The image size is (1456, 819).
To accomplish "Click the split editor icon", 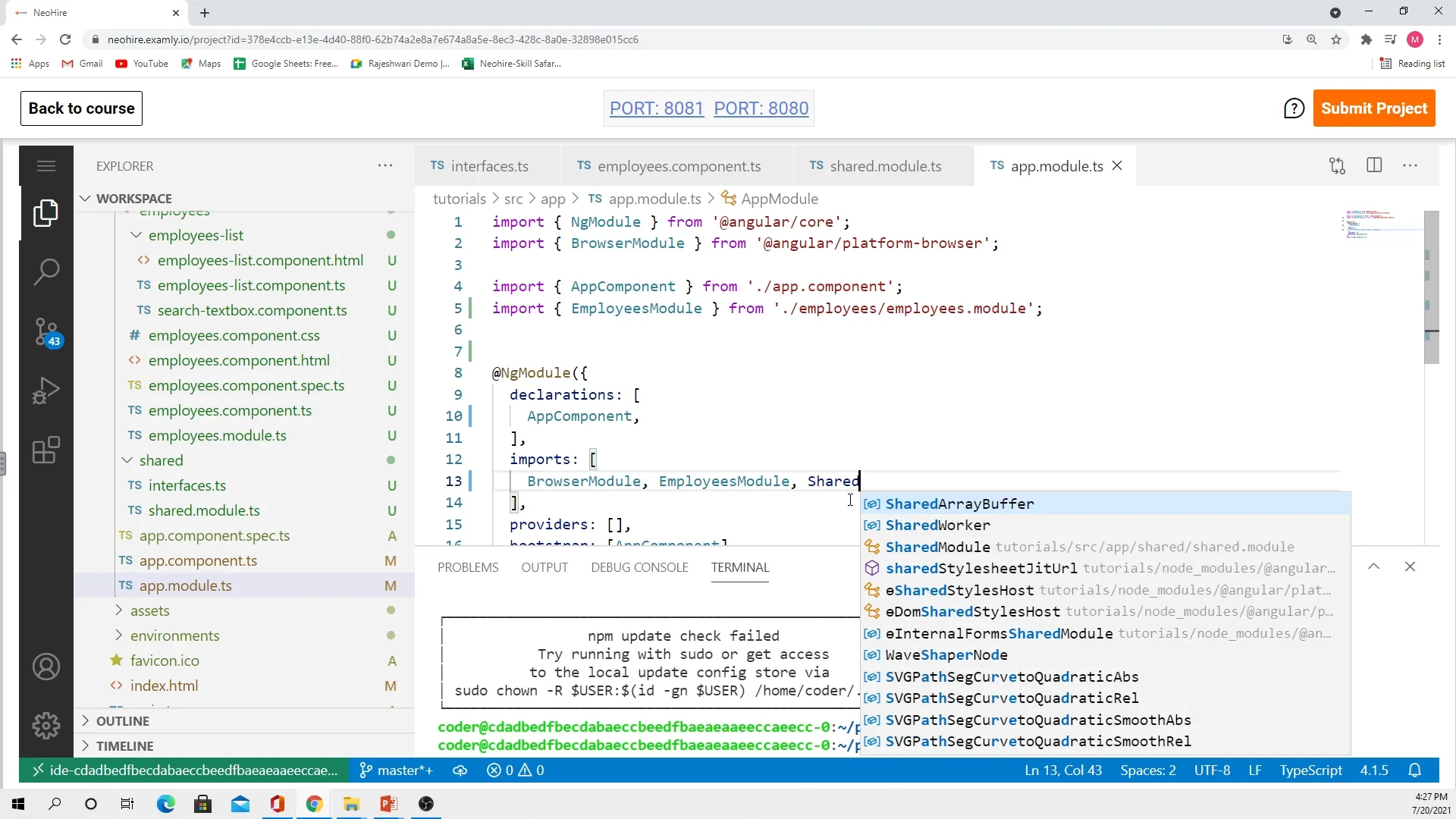I will coord(1374,165).
